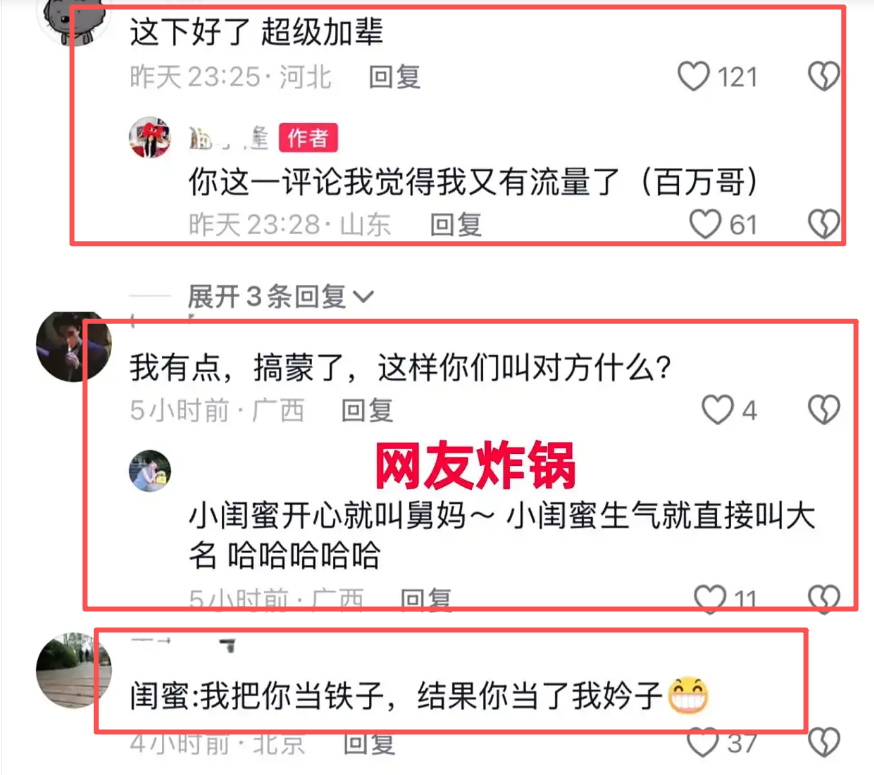Like the Guangxi comment with 4 likes
The width and height of the screenshot is (874, 775).
click(717, 410)
